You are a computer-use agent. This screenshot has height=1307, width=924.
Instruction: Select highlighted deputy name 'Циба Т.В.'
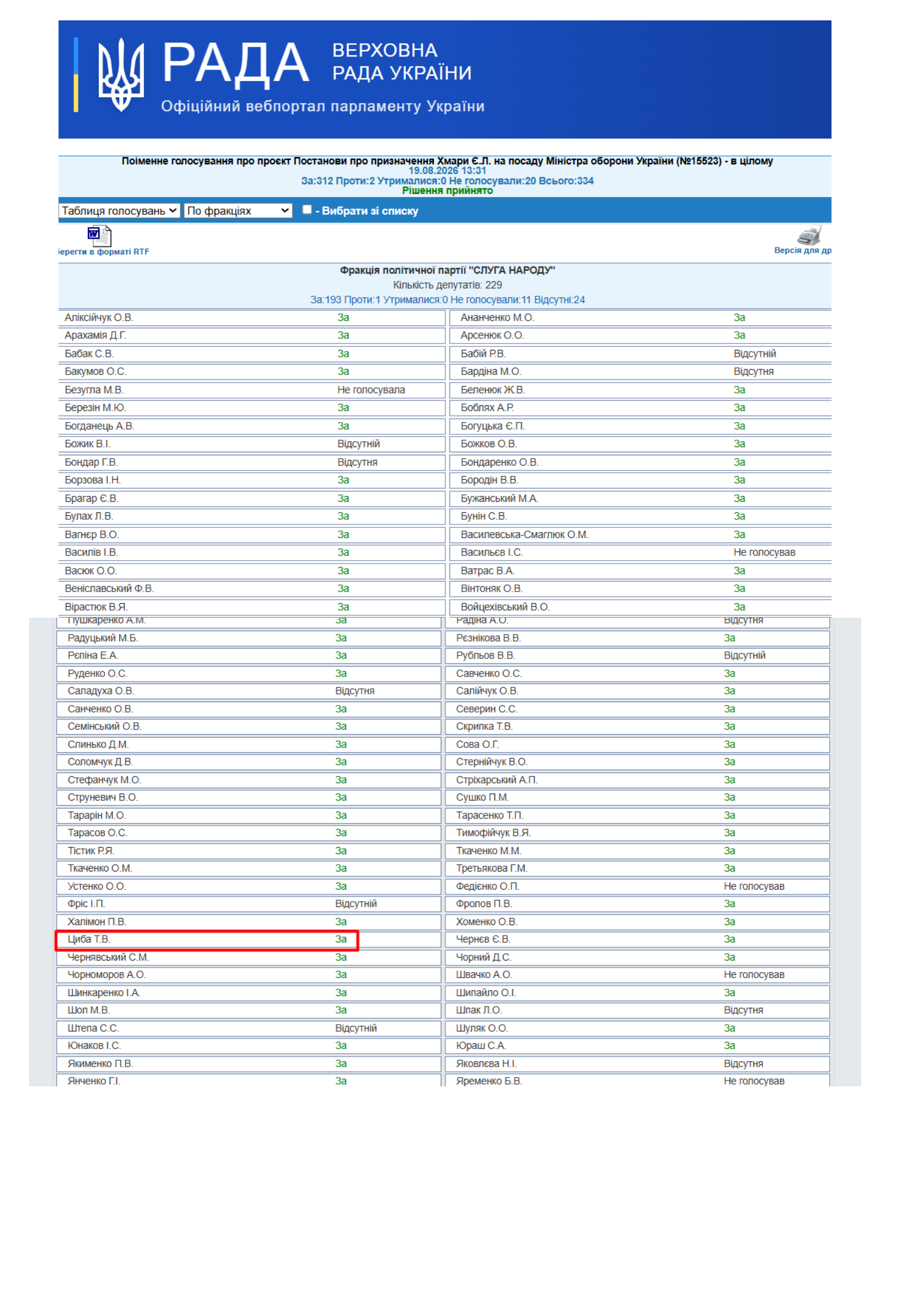[x=89, y=939]
